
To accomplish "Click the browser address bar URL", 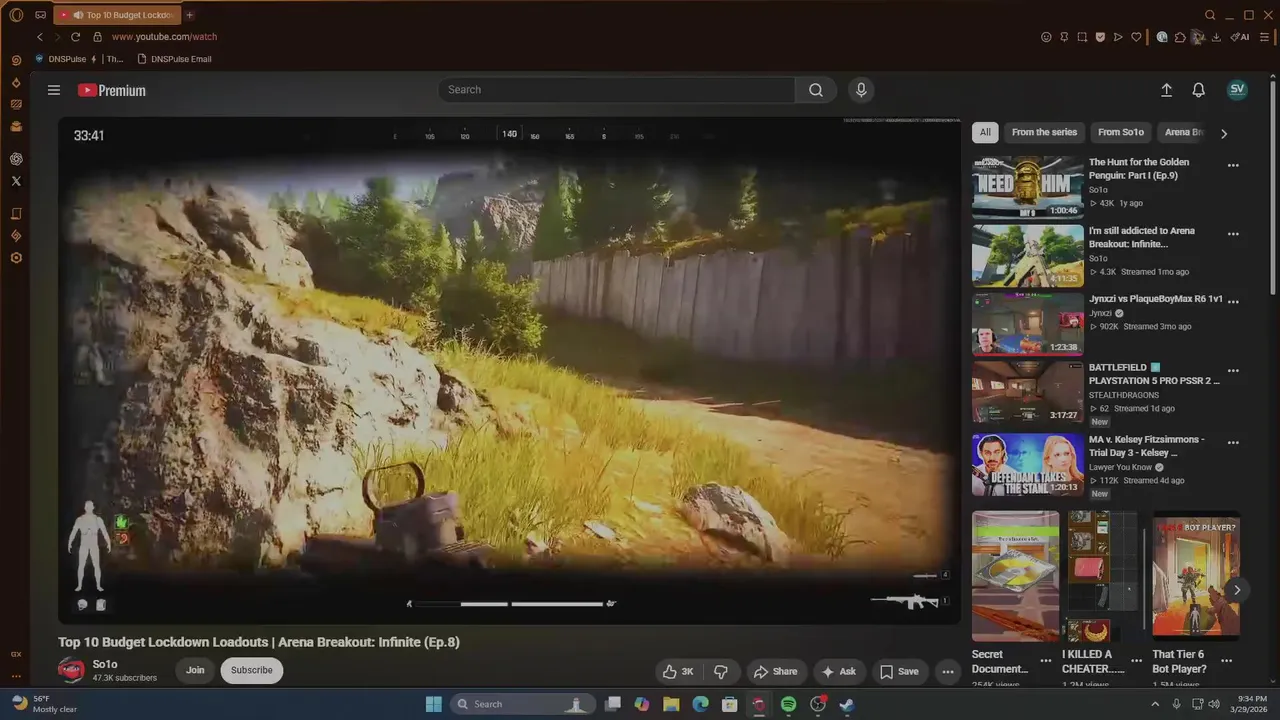I will [x=164, y=37].
